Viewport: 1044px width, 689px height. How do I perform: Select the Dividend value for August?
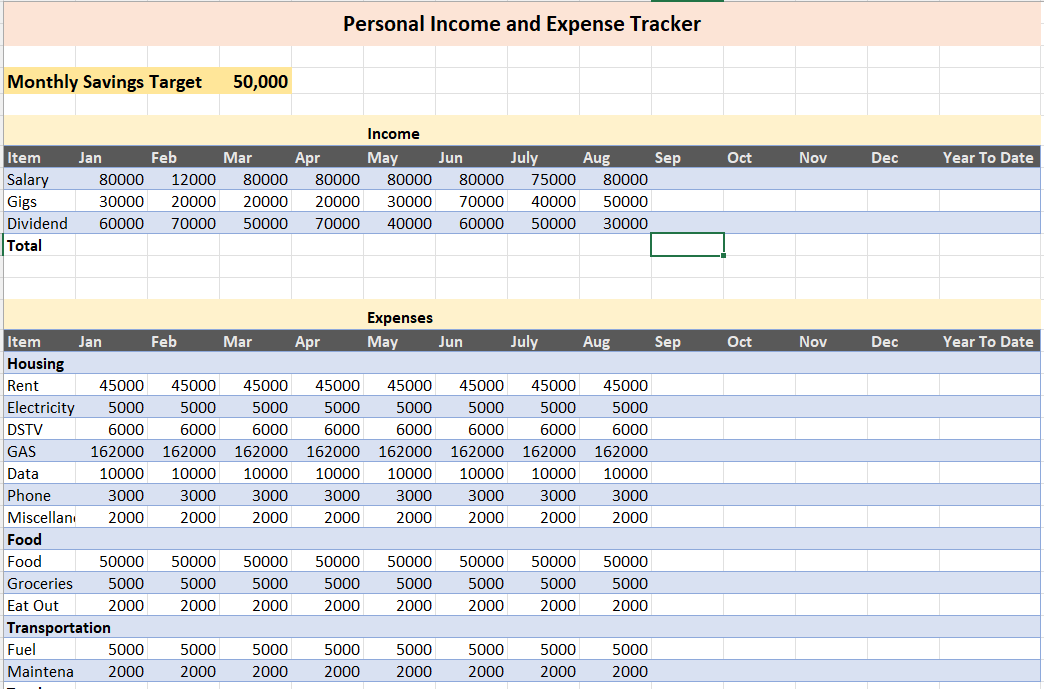click(x=625, y=224)
